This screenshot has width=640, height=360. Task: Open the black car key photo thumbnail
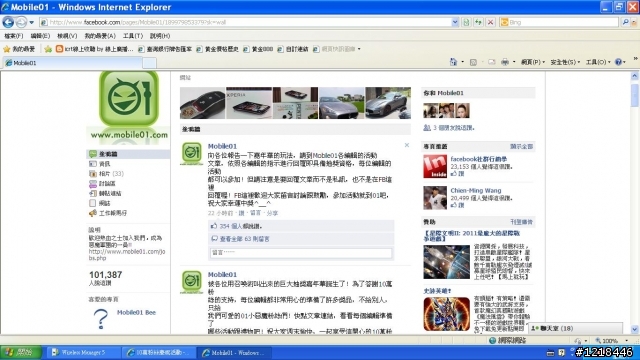point(202,103)
